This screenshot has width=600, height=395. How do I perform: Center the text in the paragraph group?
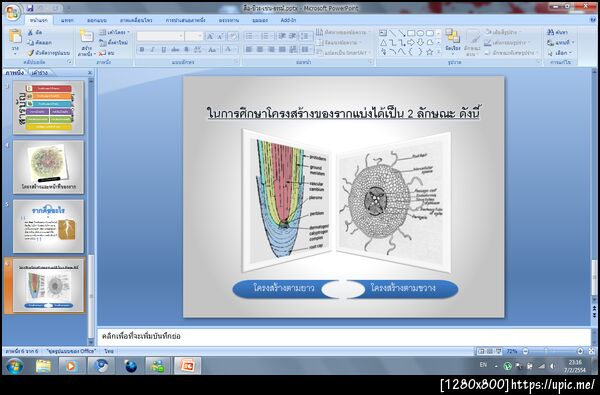point(260,49)
